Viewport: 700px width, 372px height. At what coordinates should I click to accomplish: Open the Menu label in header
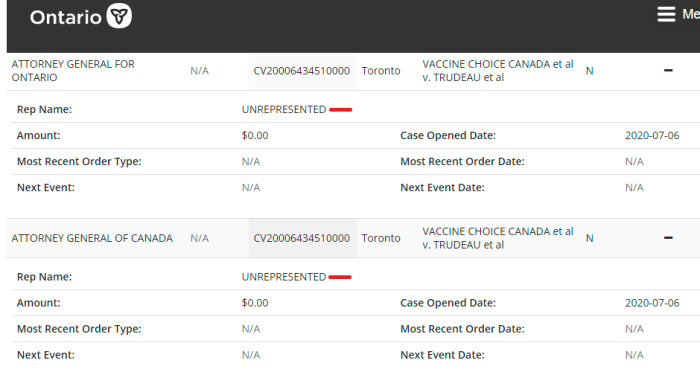tap(691, 14)
